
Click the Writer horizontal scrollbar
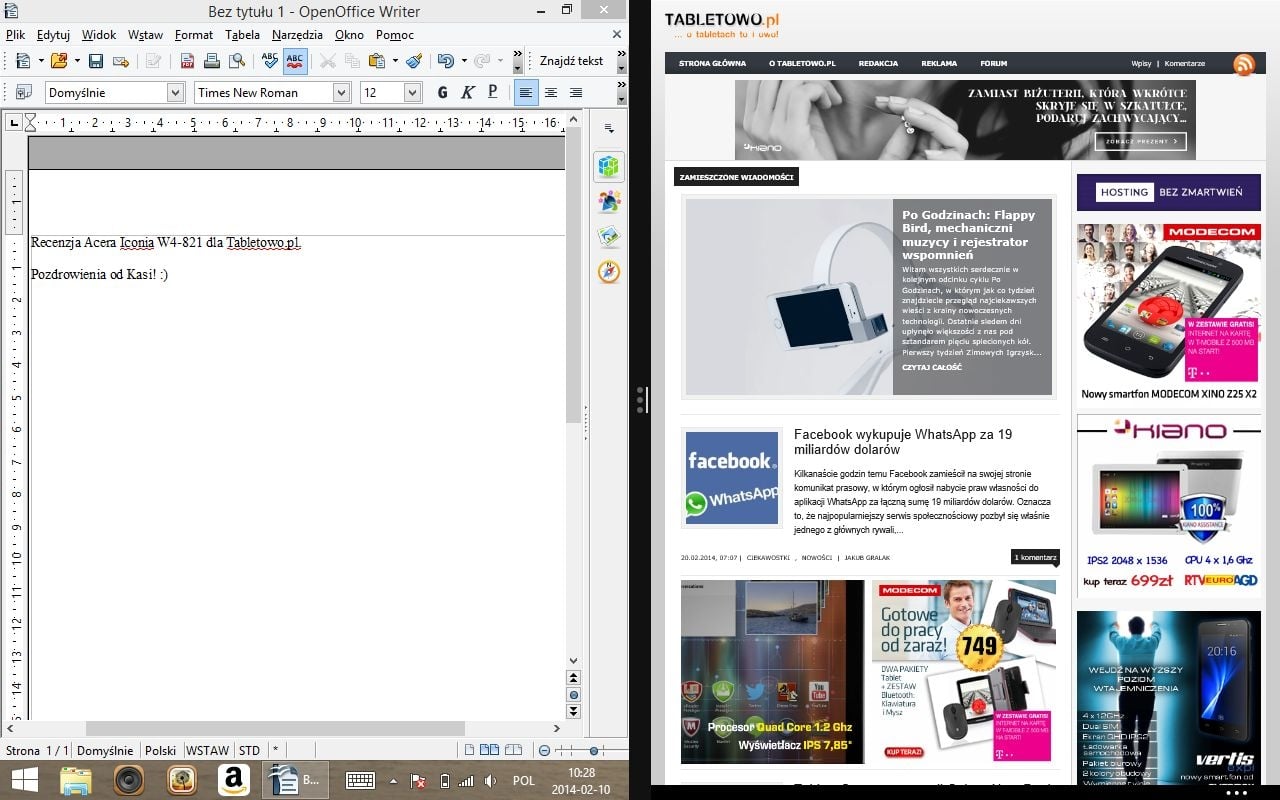275,729
